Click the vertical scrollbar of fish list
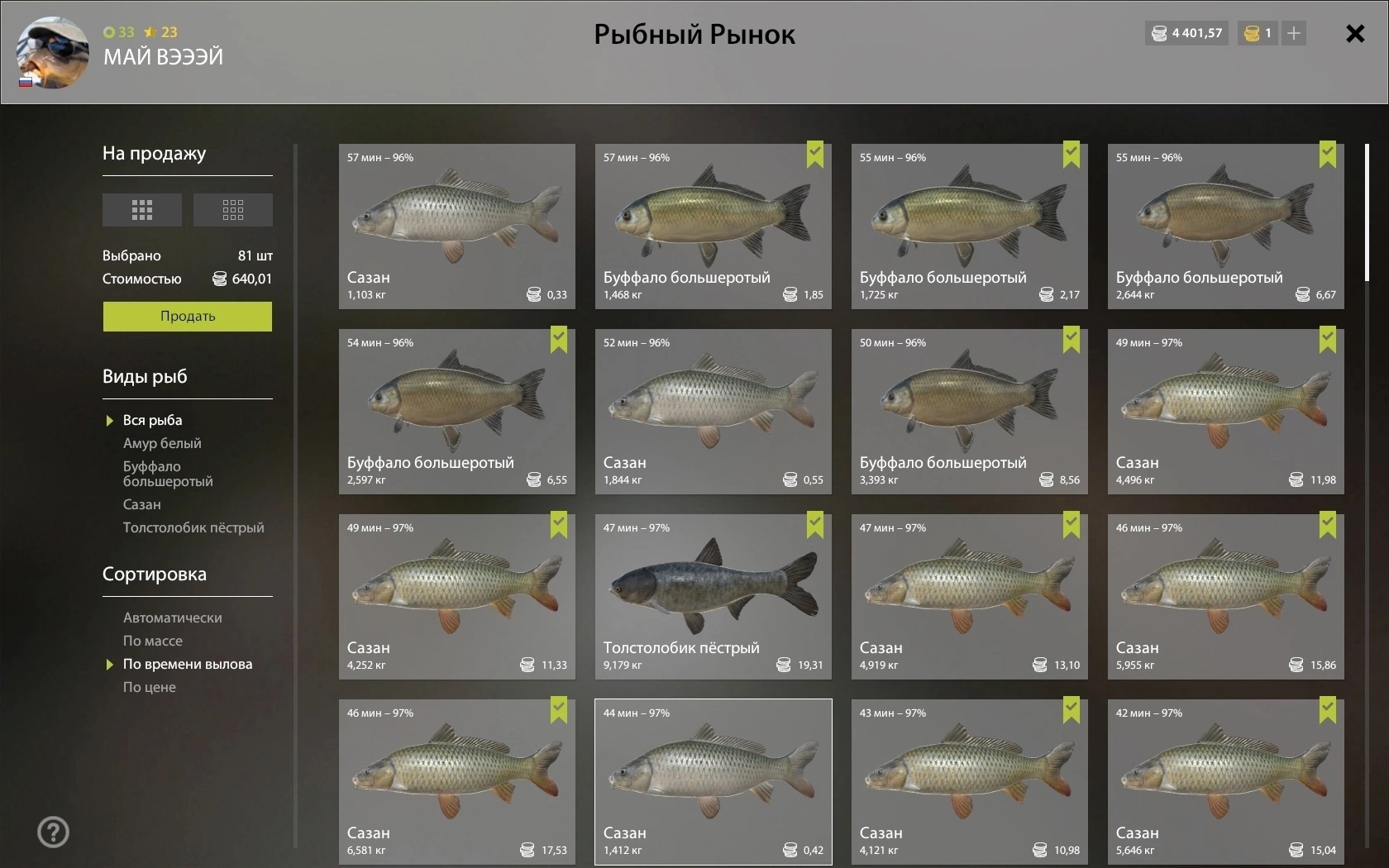 (1367, 212)
